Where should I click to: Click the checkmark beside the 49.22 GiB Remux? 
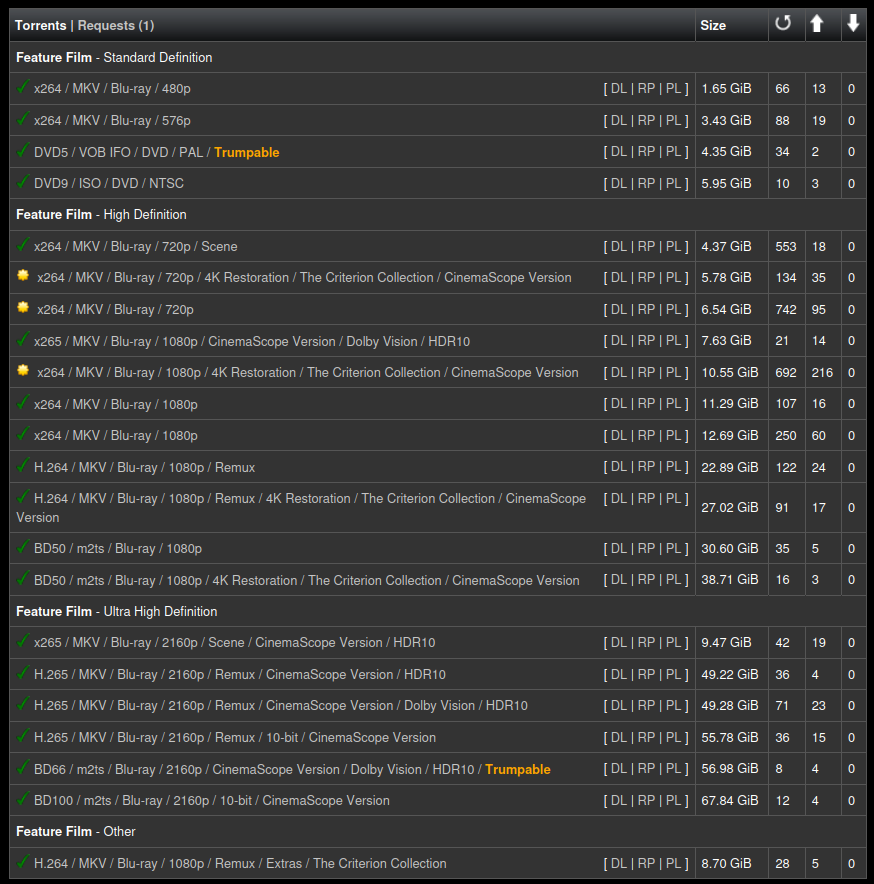pyautogui.click(x=23, y=673)
